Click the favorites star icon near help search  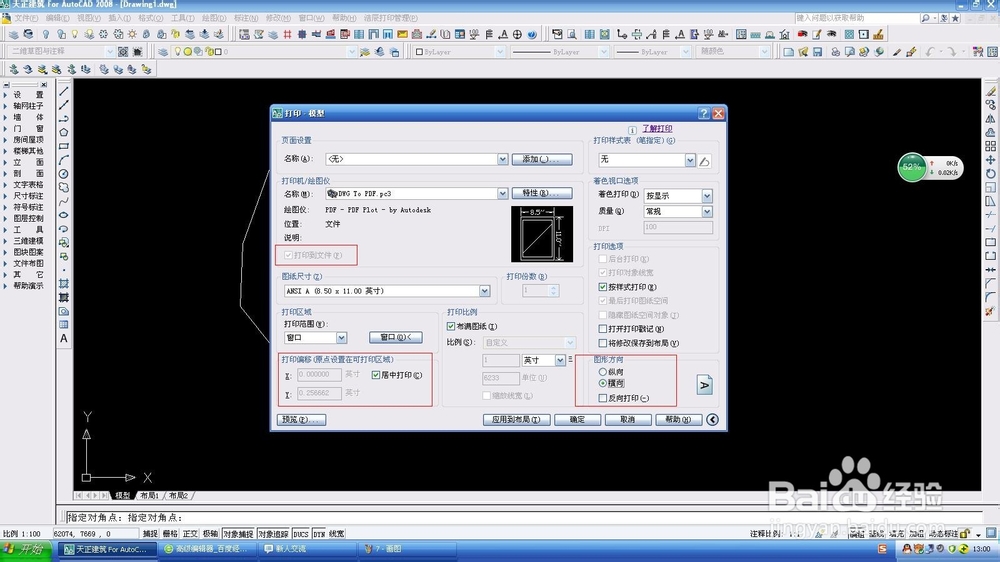(x=955, y=18)
